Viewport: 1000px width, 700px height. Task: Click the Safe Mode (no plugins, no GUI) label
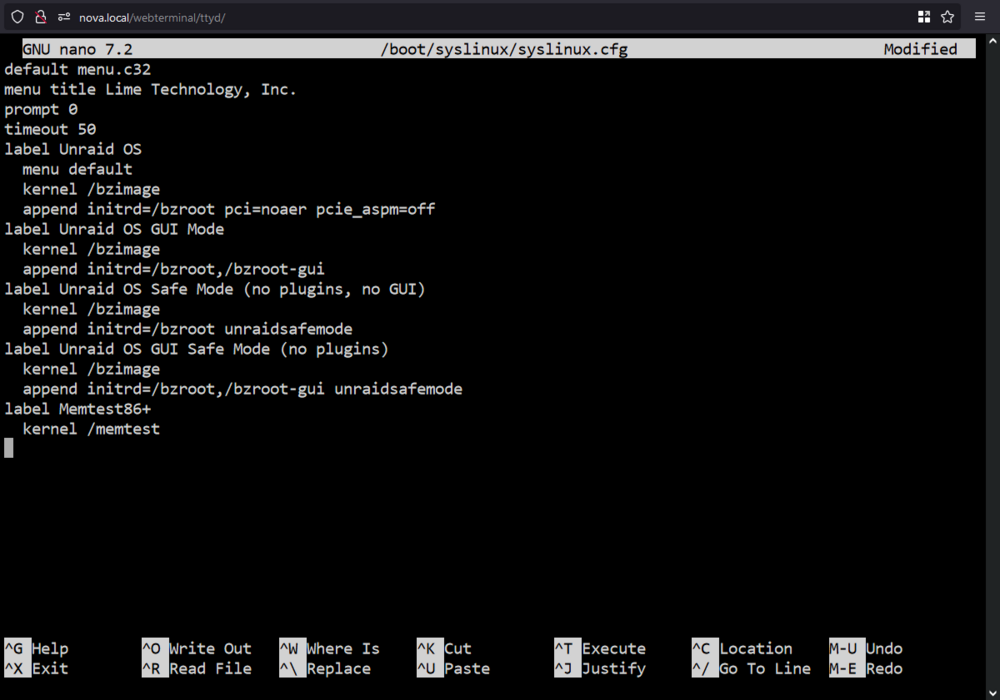pyautogui.click(x=215, y=289)
